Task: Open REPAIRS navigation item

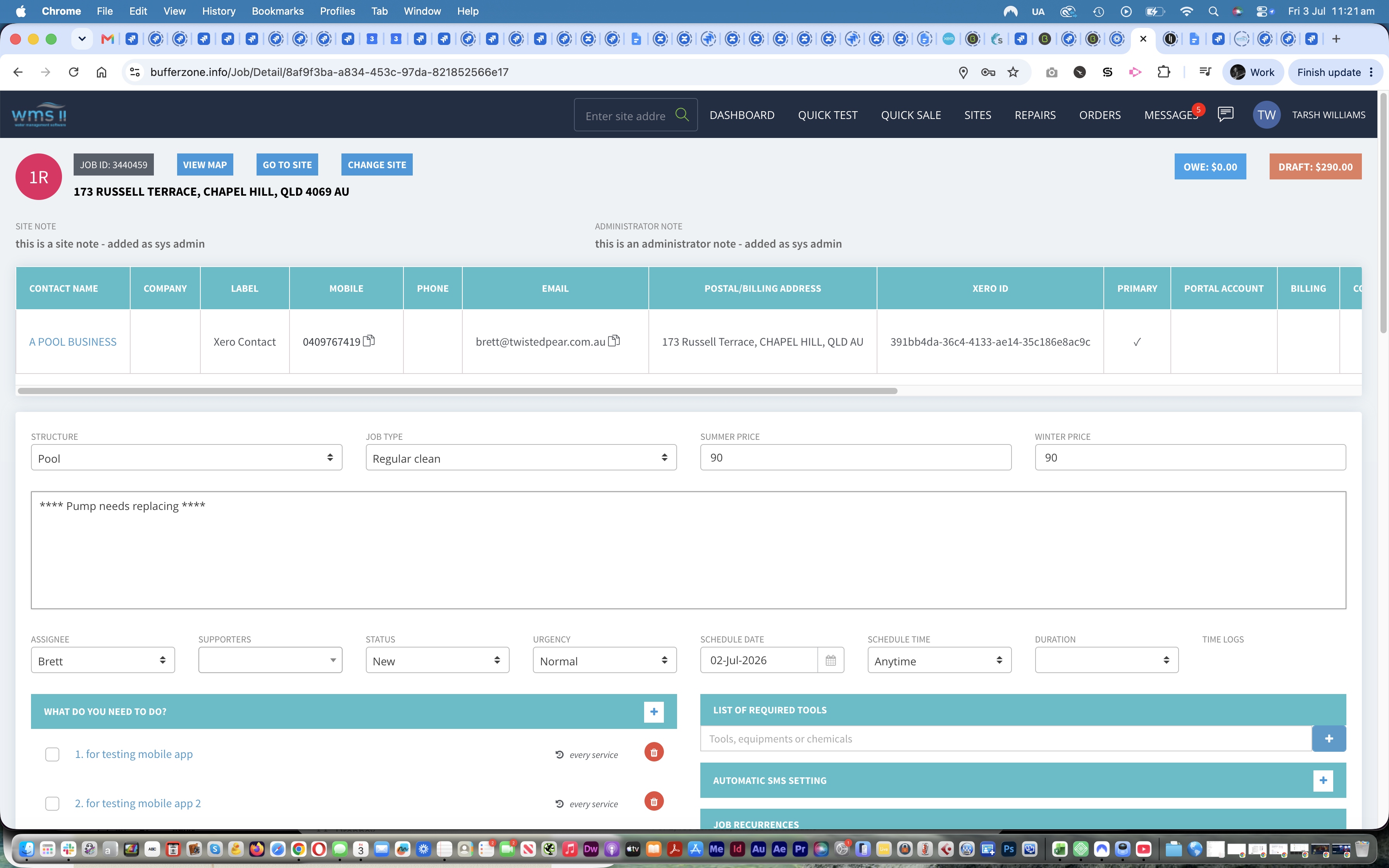Action: click(x=1035, y=115)
